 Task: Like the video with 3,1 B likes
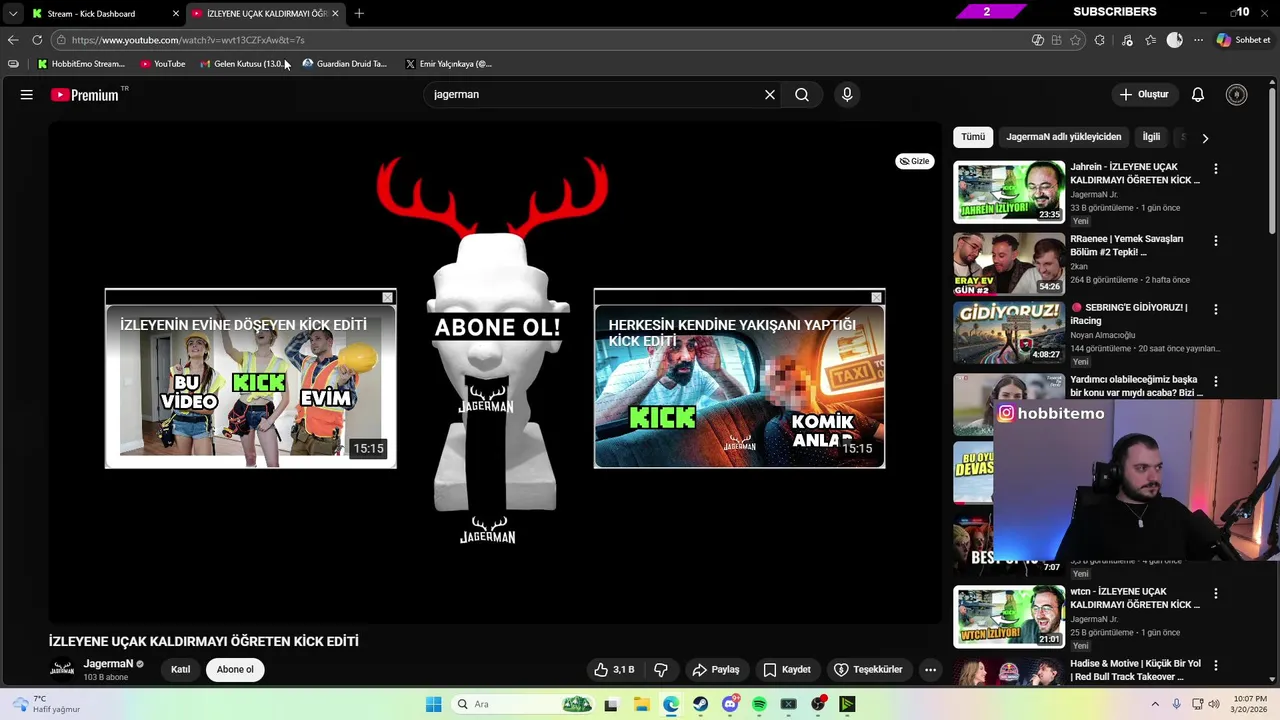(614, 669)
